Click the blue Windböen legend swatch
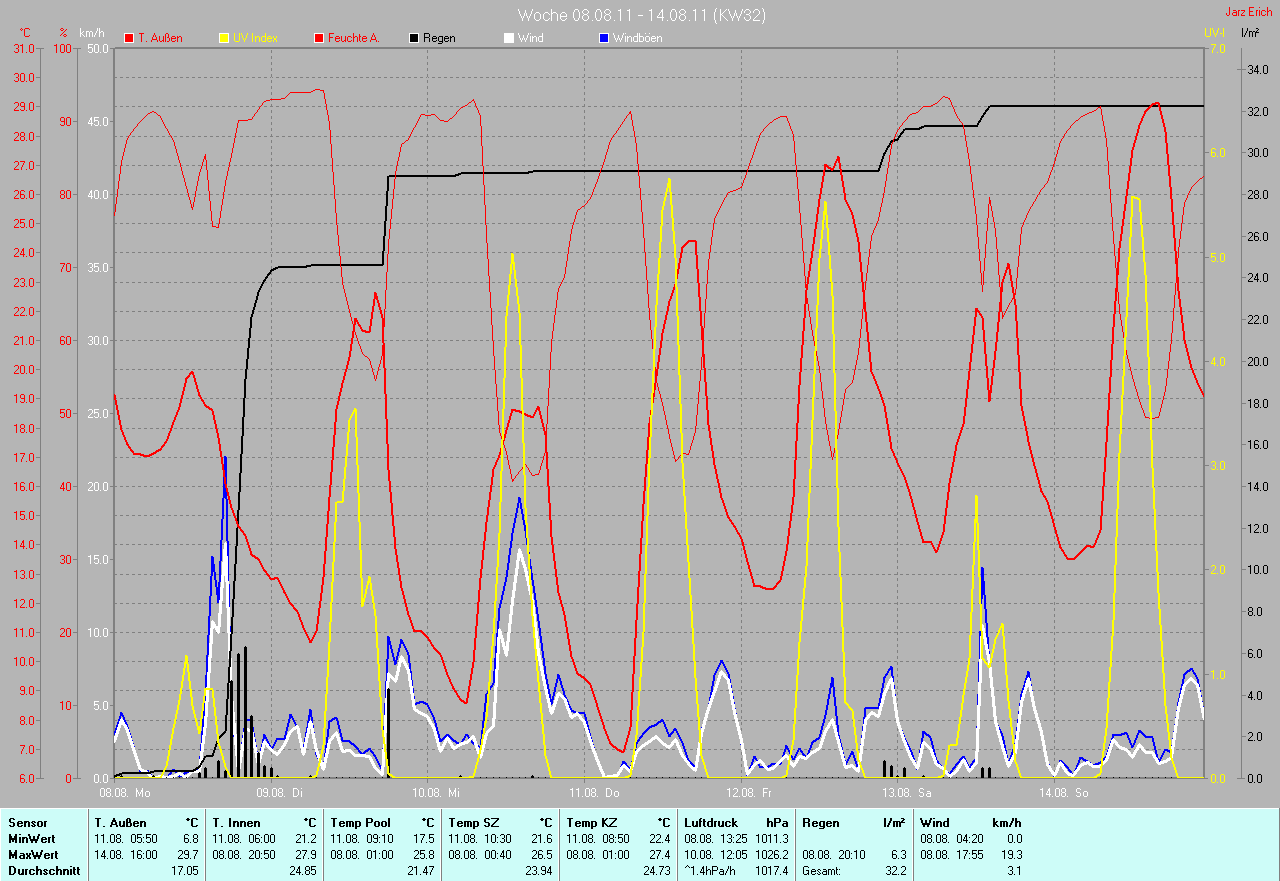1280x881 pixels. pos(604,38)
